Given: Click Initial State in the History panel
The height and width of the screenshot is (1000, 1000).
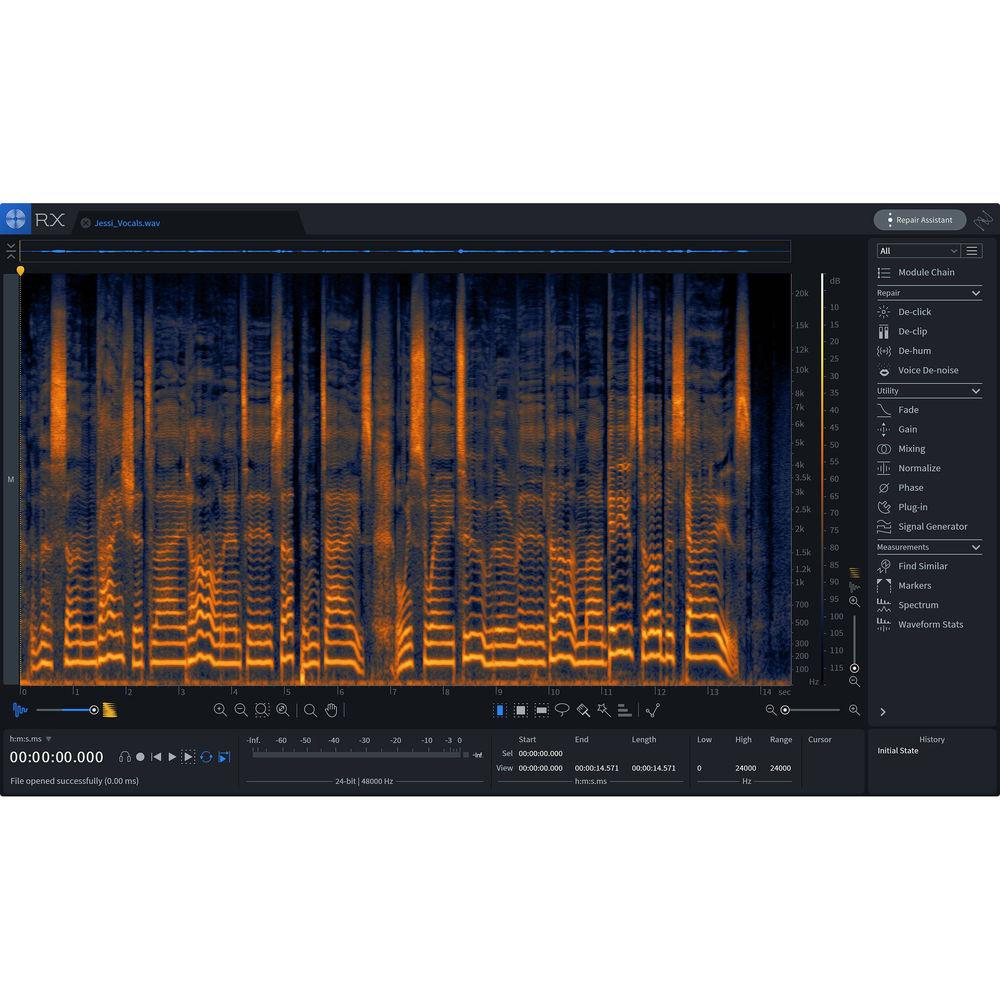Looking at the screenshot, I should pyautogui.click(x=897, y=750).
